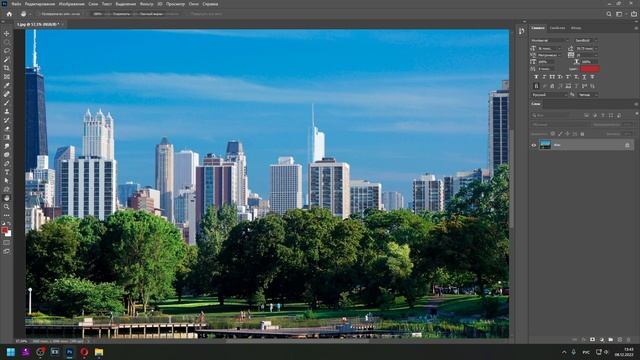Select the Gradient tool
The height and width of the screenshot is (360, 640).
(7, 137)
